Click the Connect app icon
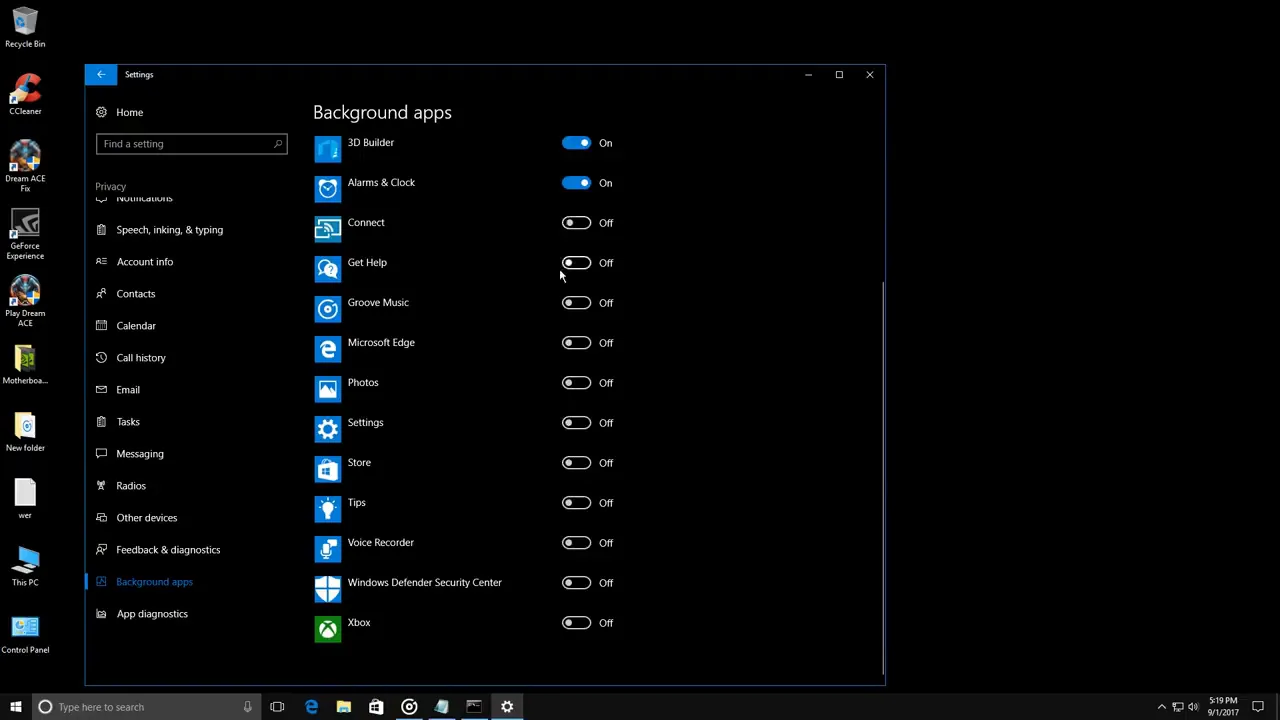 (327, 229)
